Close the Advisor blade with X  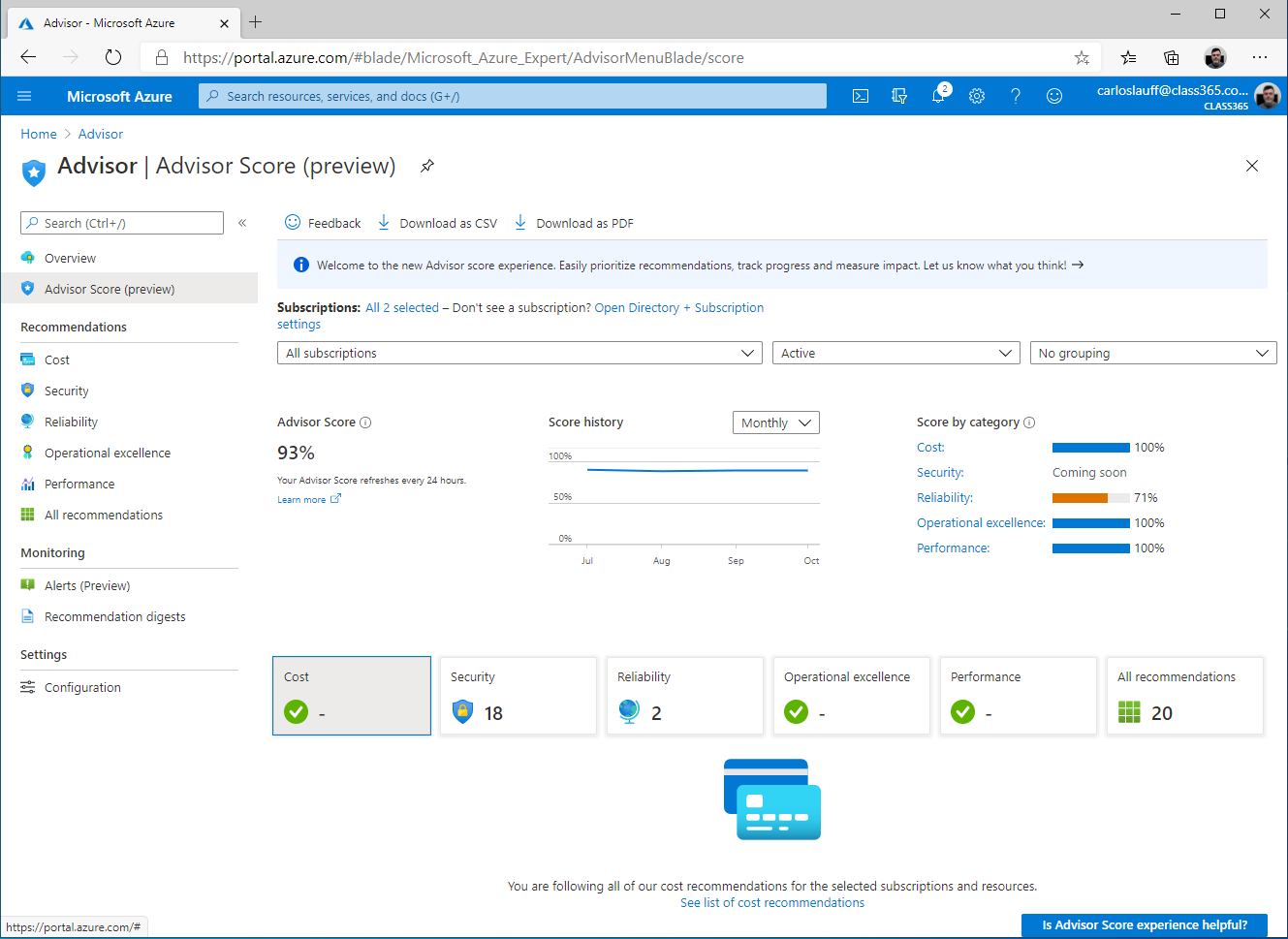1252,166
